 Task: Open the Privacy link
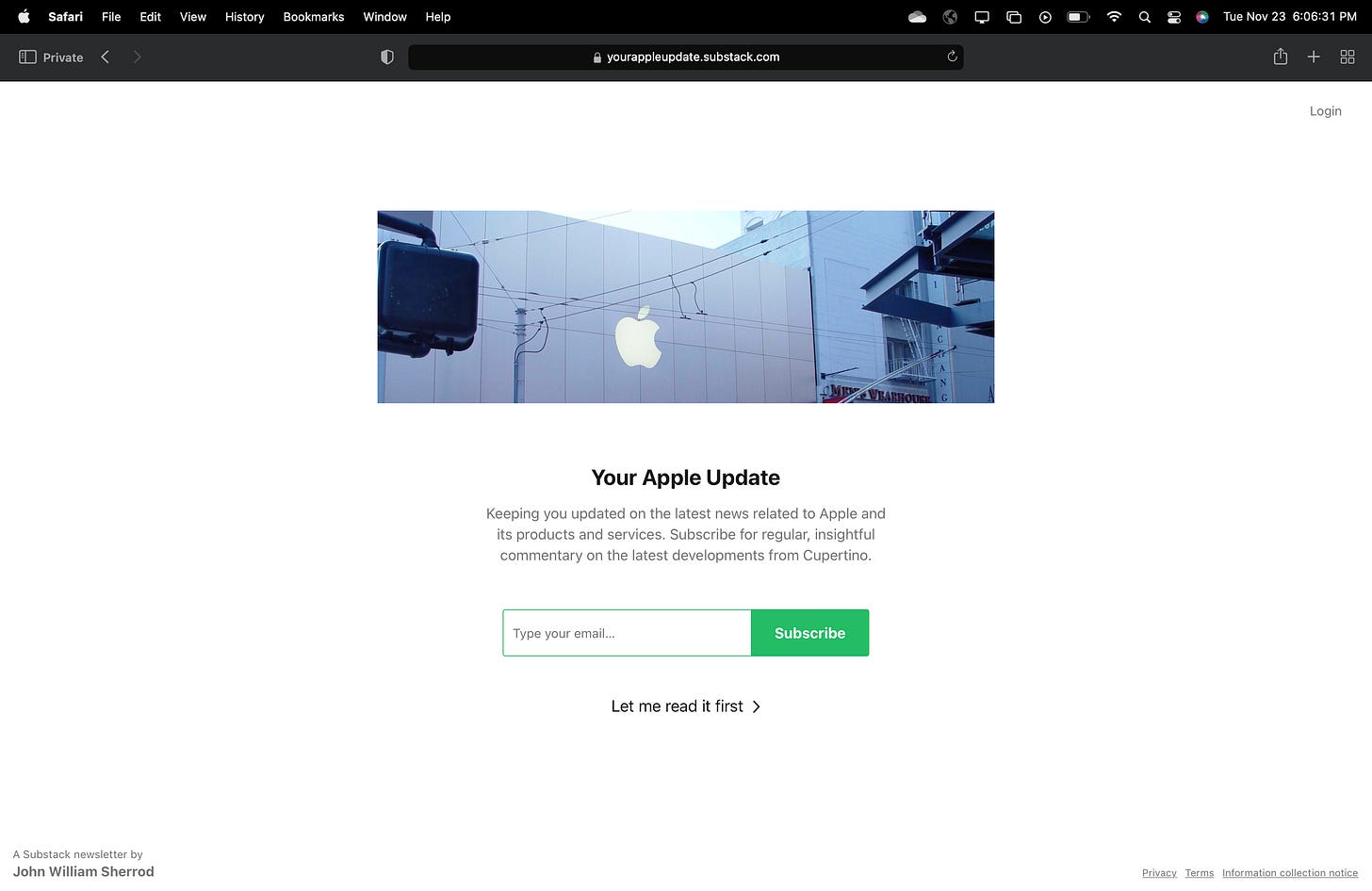(1159, 873)
